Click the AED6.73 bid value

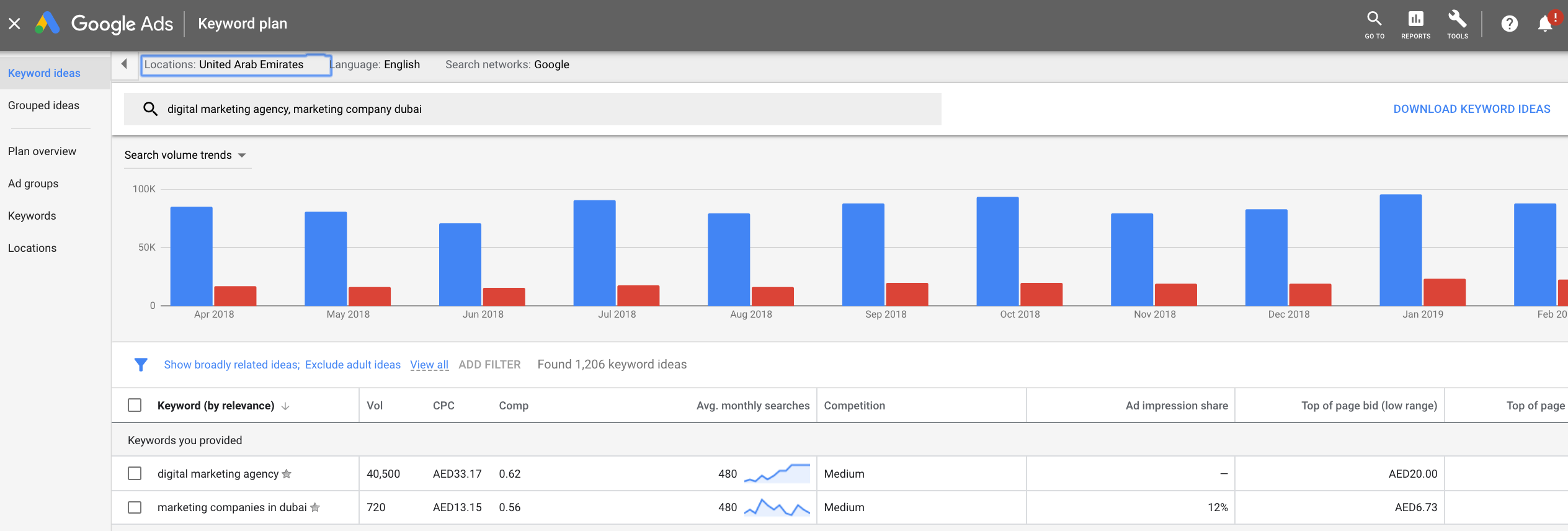pos(1416,507)
